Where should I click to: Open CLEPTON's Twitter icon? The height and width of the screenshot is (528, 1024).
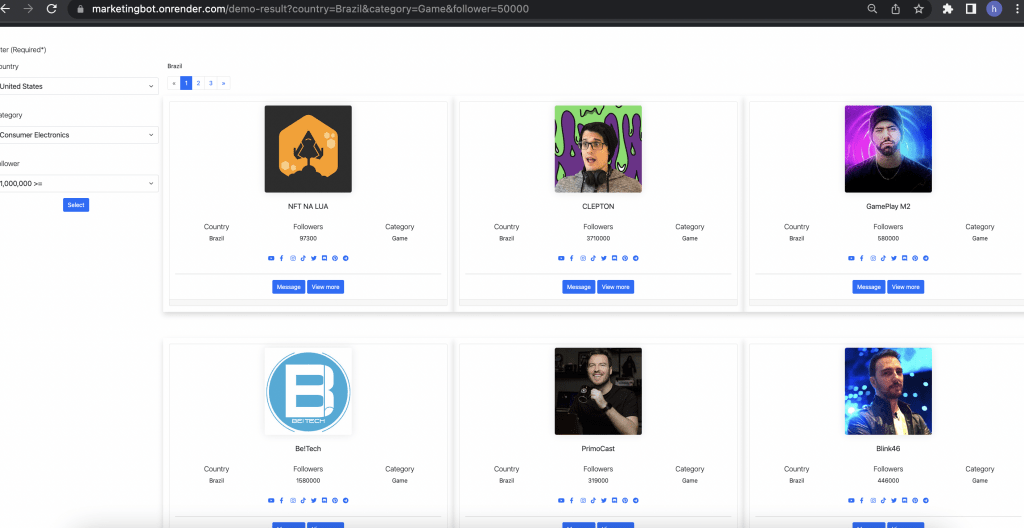click(603, 258)
